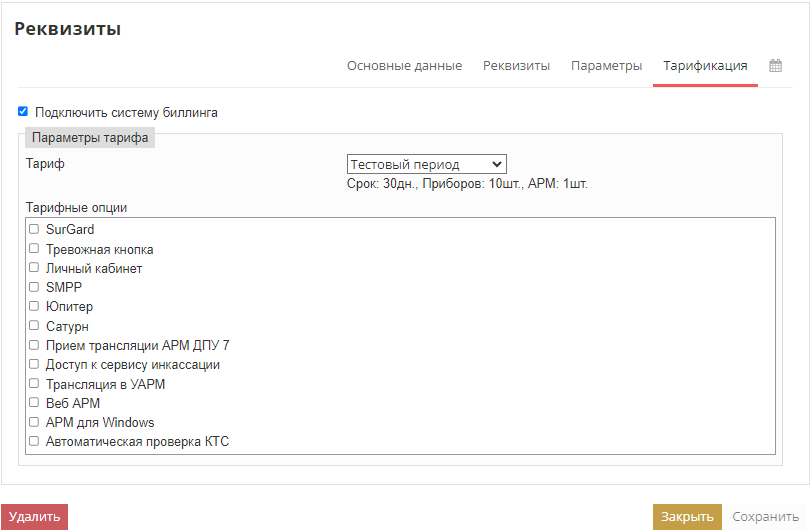This screenshot has height=532, width=811.
Task: Click the 'Сохранить' button
Action: [765, 516]
